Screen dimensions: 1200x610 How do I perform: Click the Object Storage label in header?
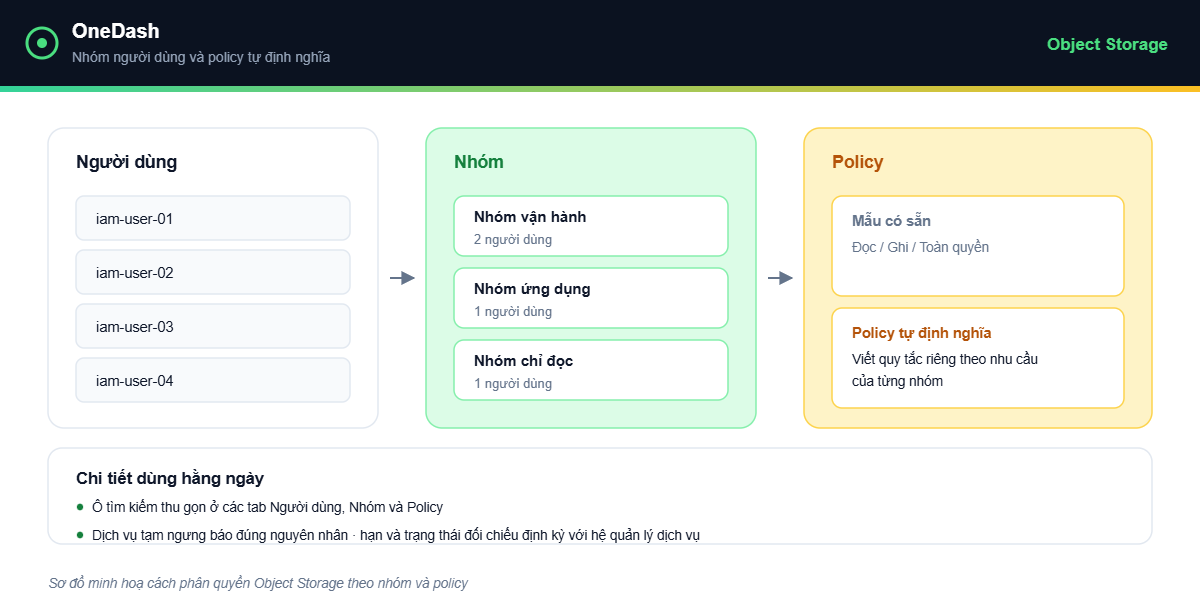(1107, 44)
